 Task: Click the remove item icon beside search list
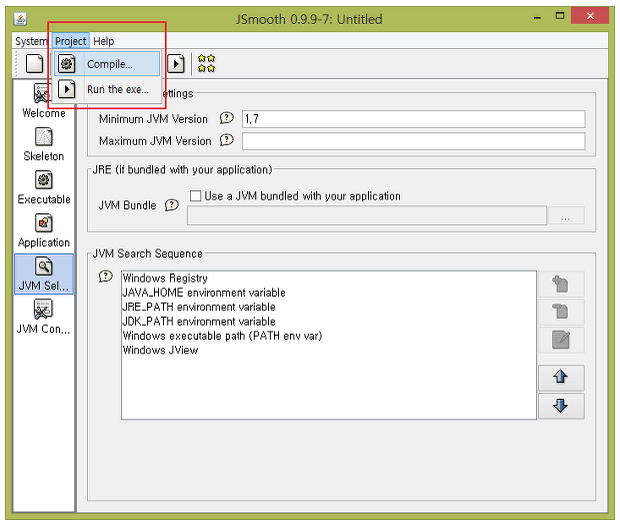(x=561, y=311)
